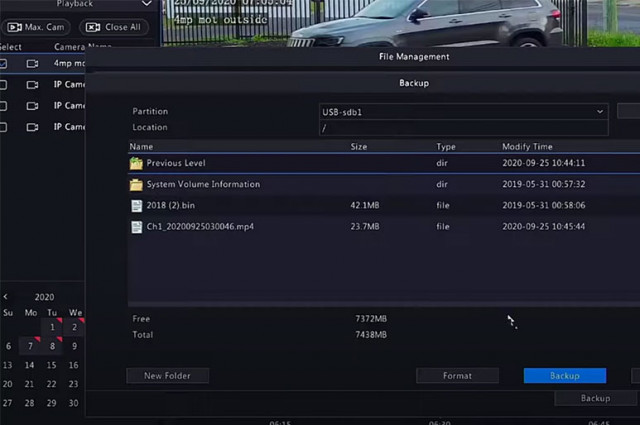Click modify time 2019-05-31 00:58:06
The height and width of the screenshot is (425, 640).
(x=544, y=205)
